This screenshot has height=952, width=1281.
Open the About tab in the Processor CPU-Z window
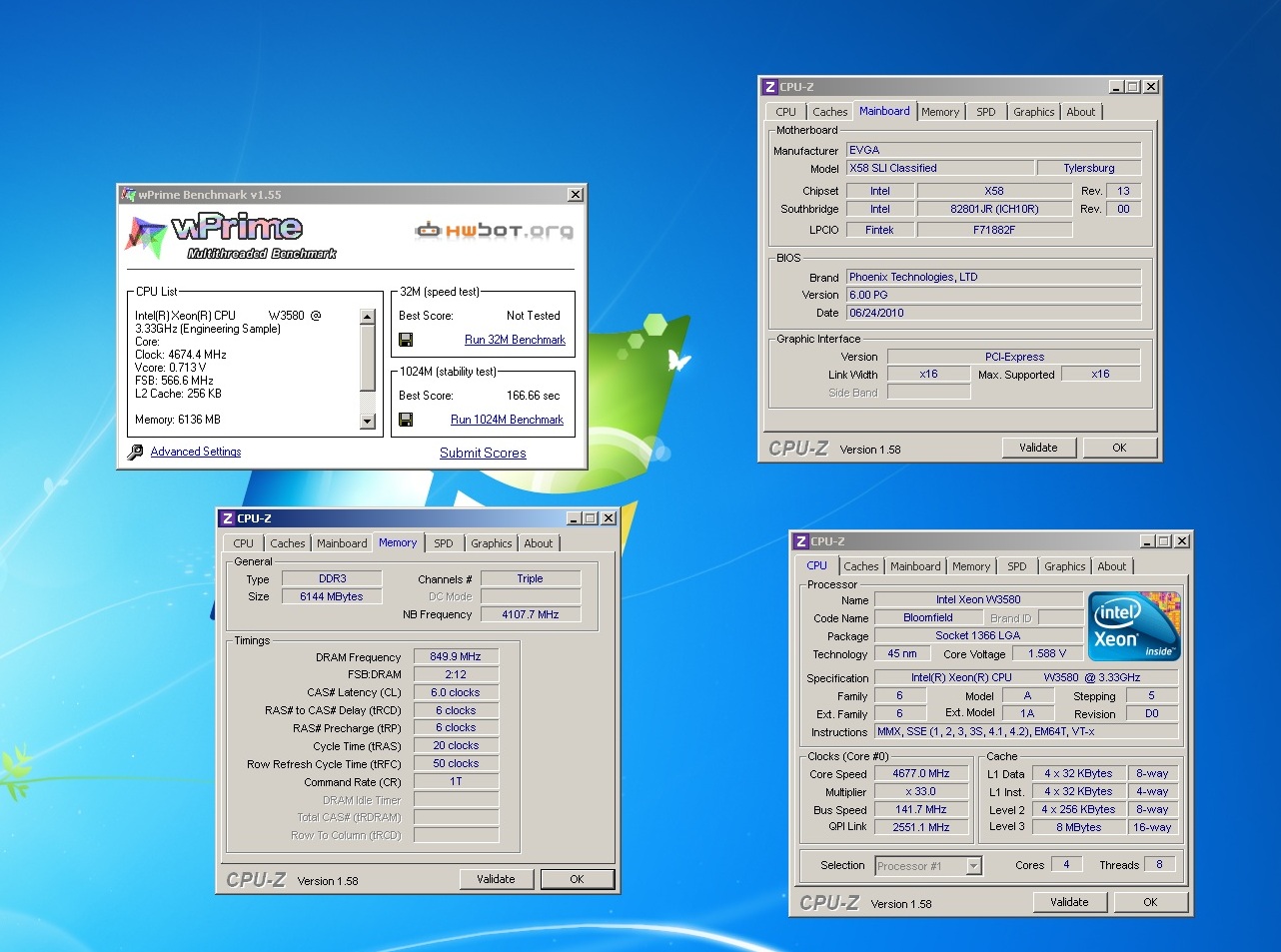tap(1111, 566)
